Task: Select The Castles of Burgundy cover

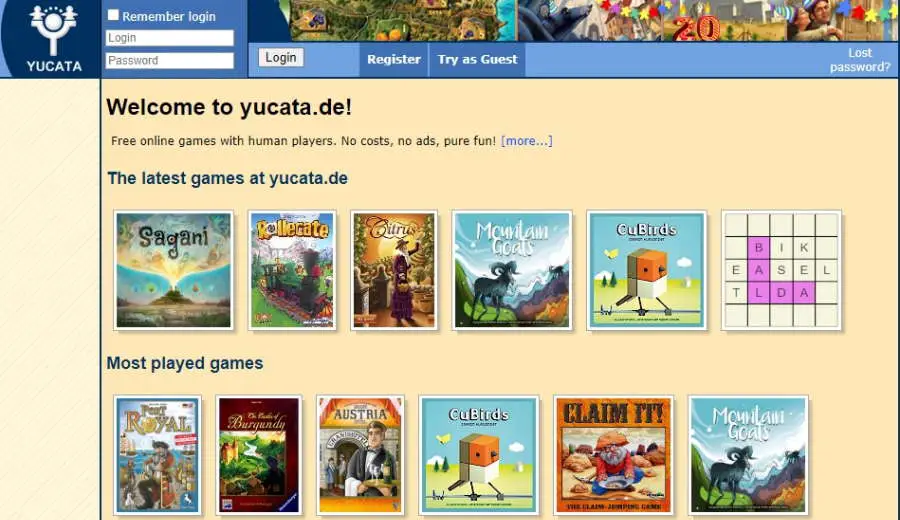Action: tap(259, 455)
